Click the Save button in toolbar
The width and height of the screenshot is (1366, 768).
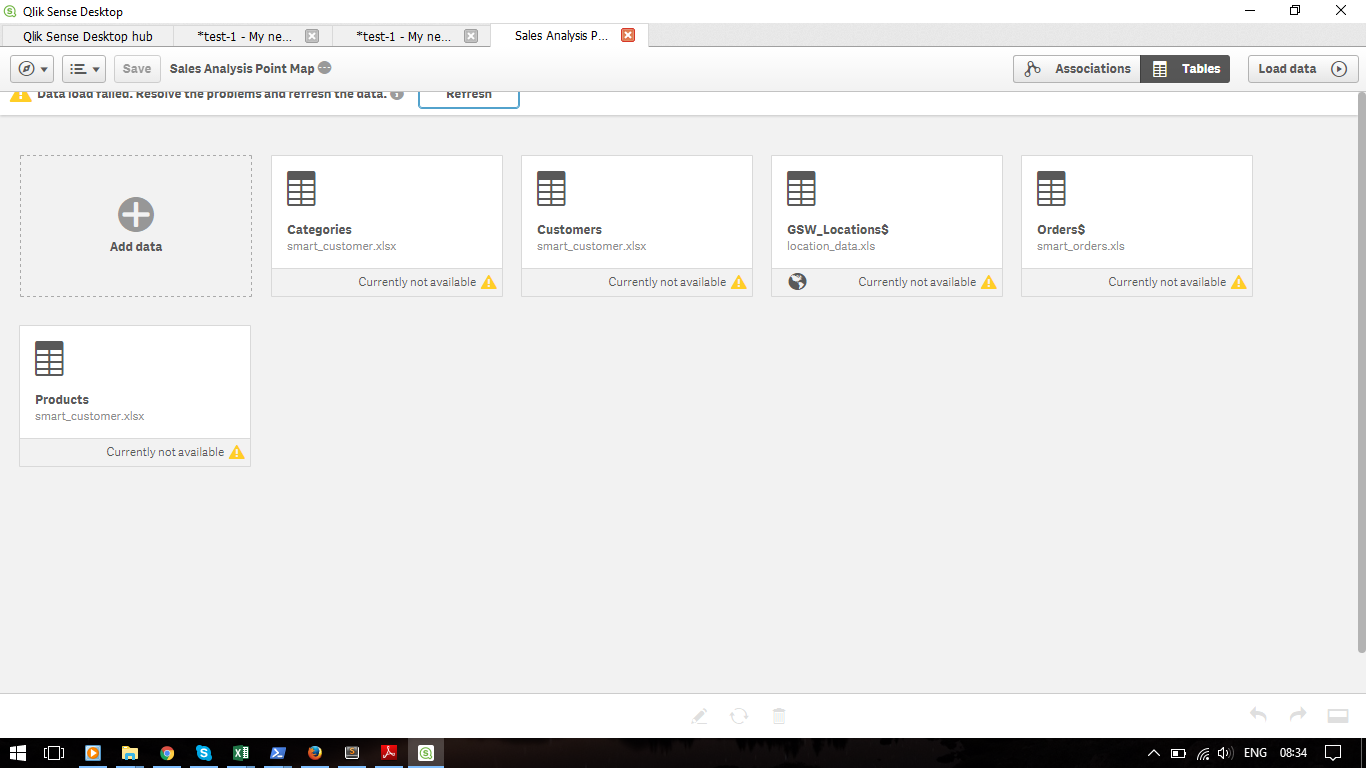tap(137, 69)
